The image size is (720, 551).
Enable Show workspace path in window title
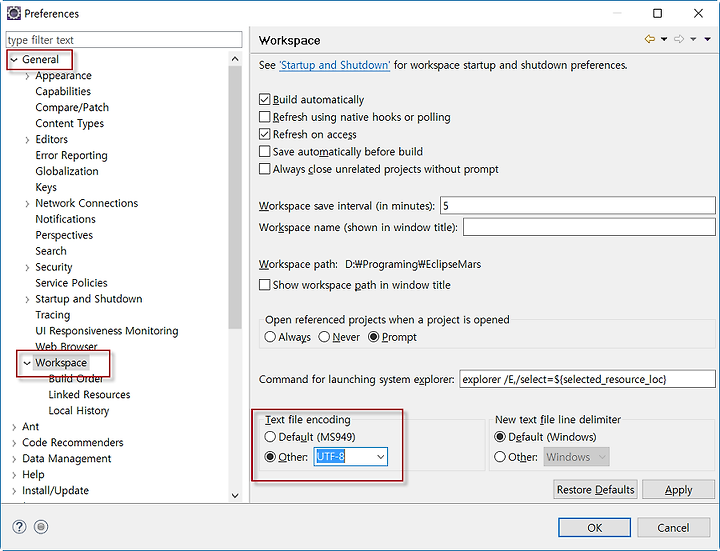(264, 285)
